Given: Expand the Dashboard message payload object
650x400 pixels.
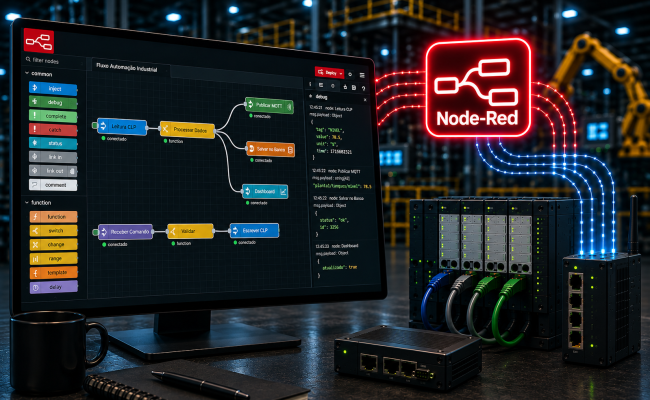Looking at the screenshot, I should (332, 253).
